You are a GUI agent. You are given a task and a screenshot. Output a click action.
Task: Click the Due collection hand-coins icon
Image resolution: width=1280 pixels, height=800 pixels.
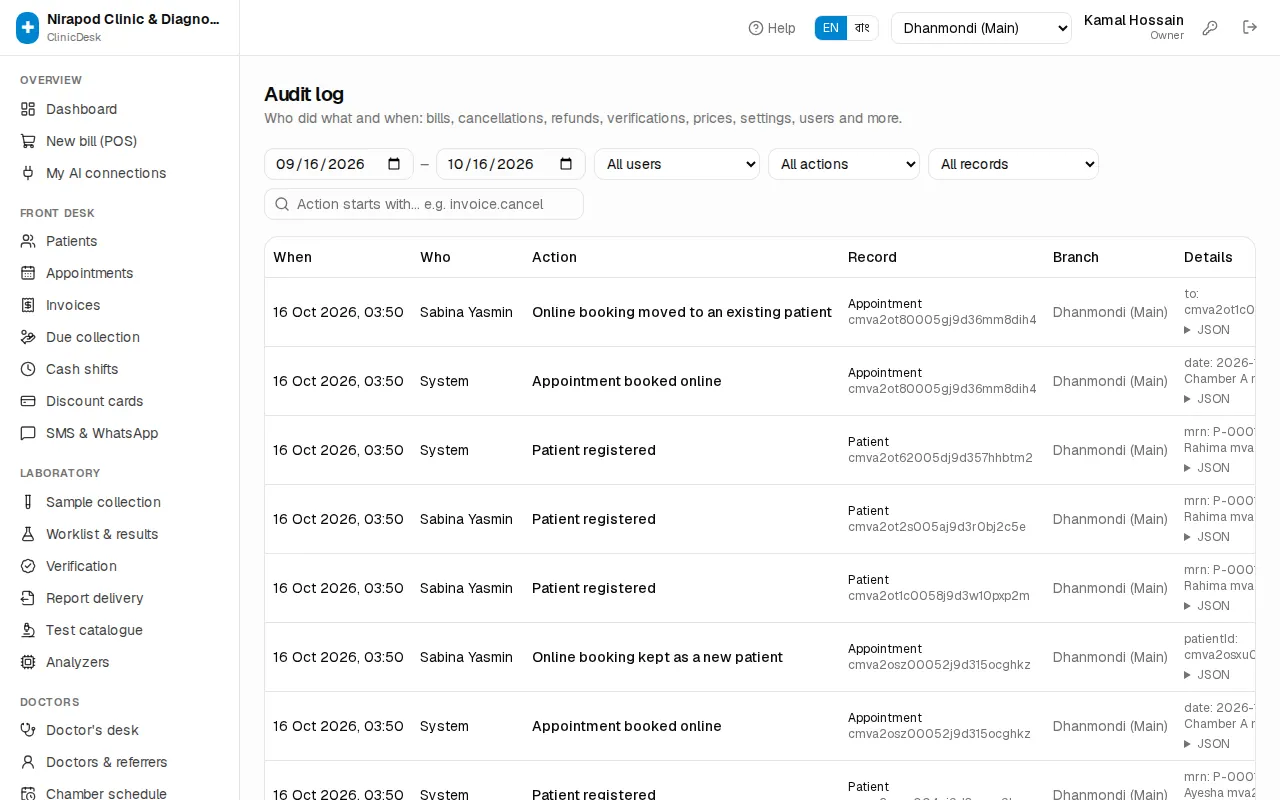click(28, 337)
